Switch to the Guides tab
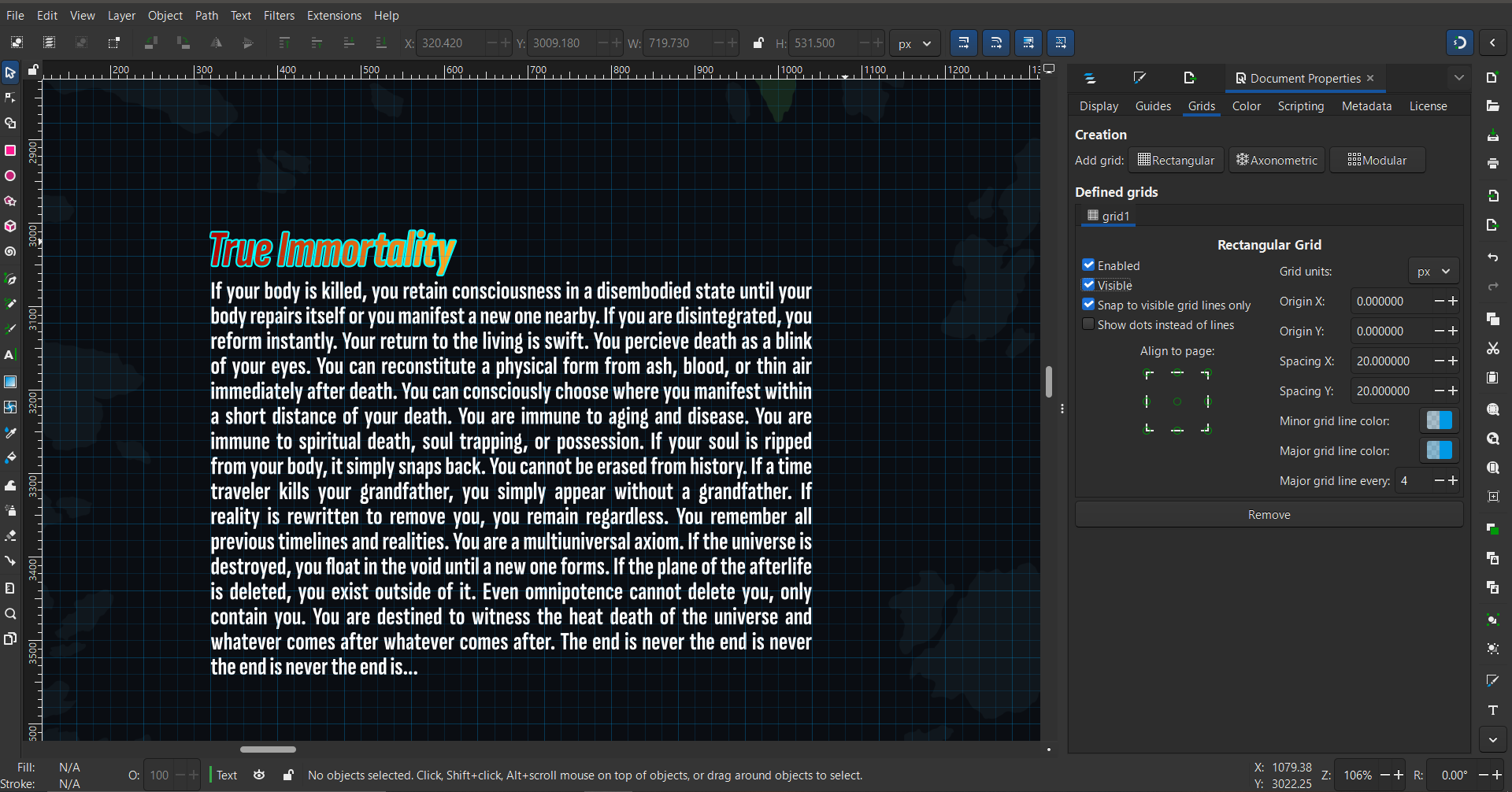This screenshot has width=1512, height=792. 1153,106
